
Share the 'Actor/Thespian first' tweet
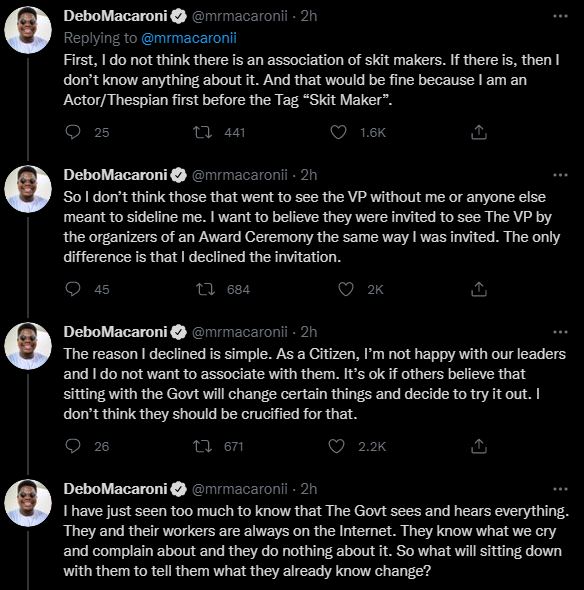pos(479,132)
